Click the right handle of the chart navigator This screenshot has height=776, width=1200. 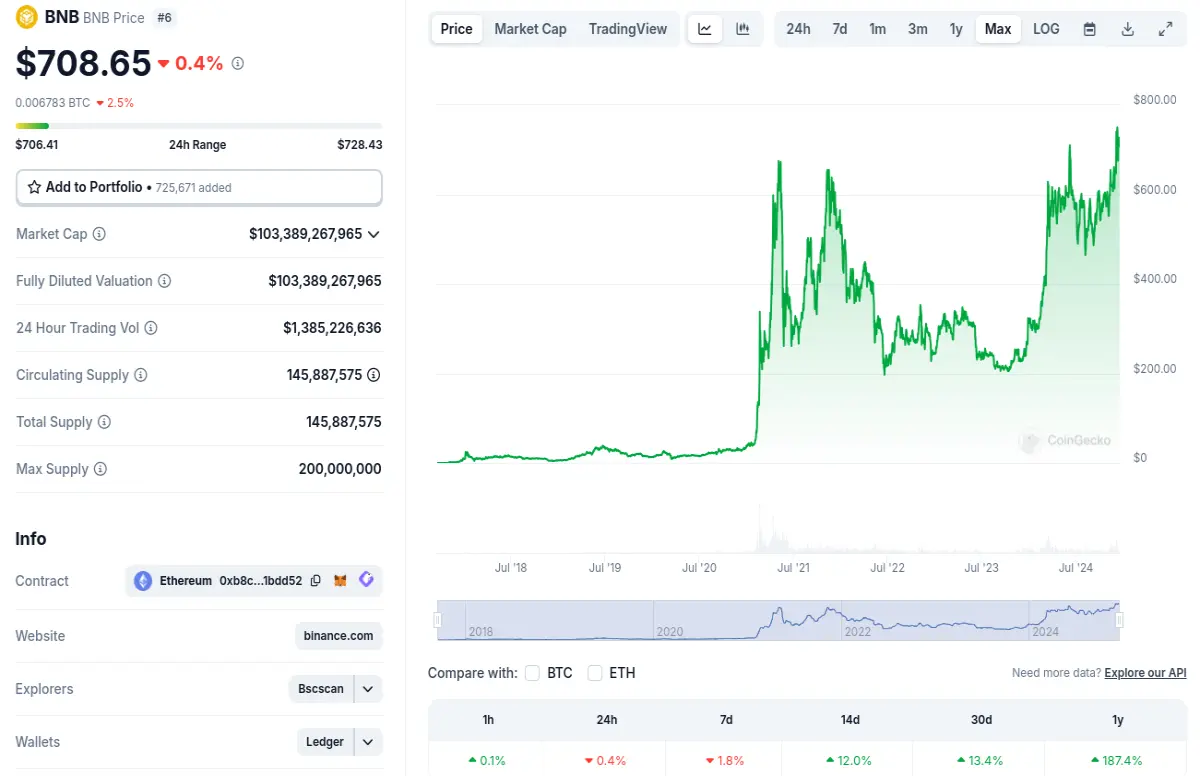pyautogui.click(x=1119, y=621)
